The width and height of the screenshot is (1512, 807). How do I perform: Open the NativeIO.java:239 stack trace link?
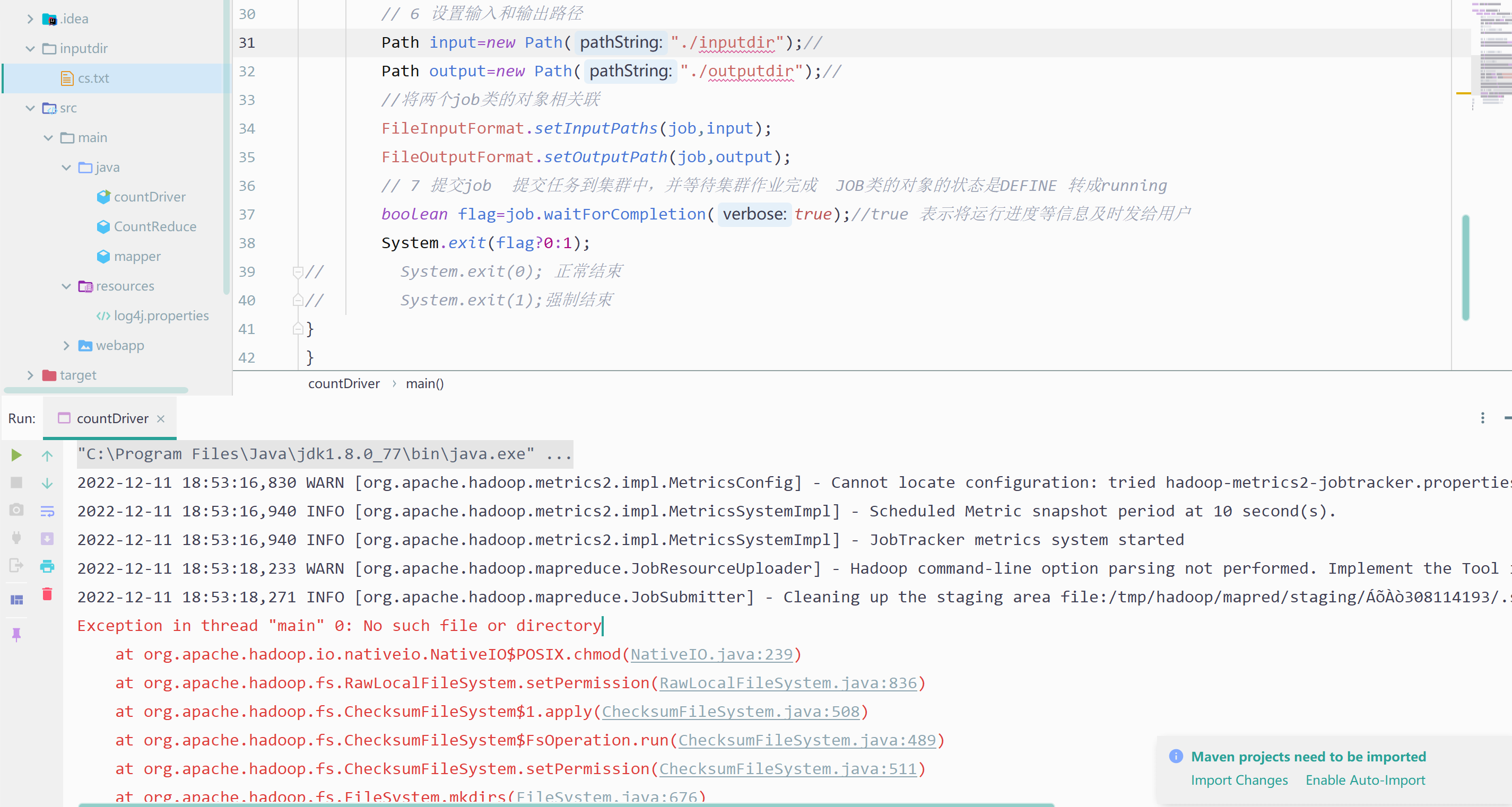(711, 654)
